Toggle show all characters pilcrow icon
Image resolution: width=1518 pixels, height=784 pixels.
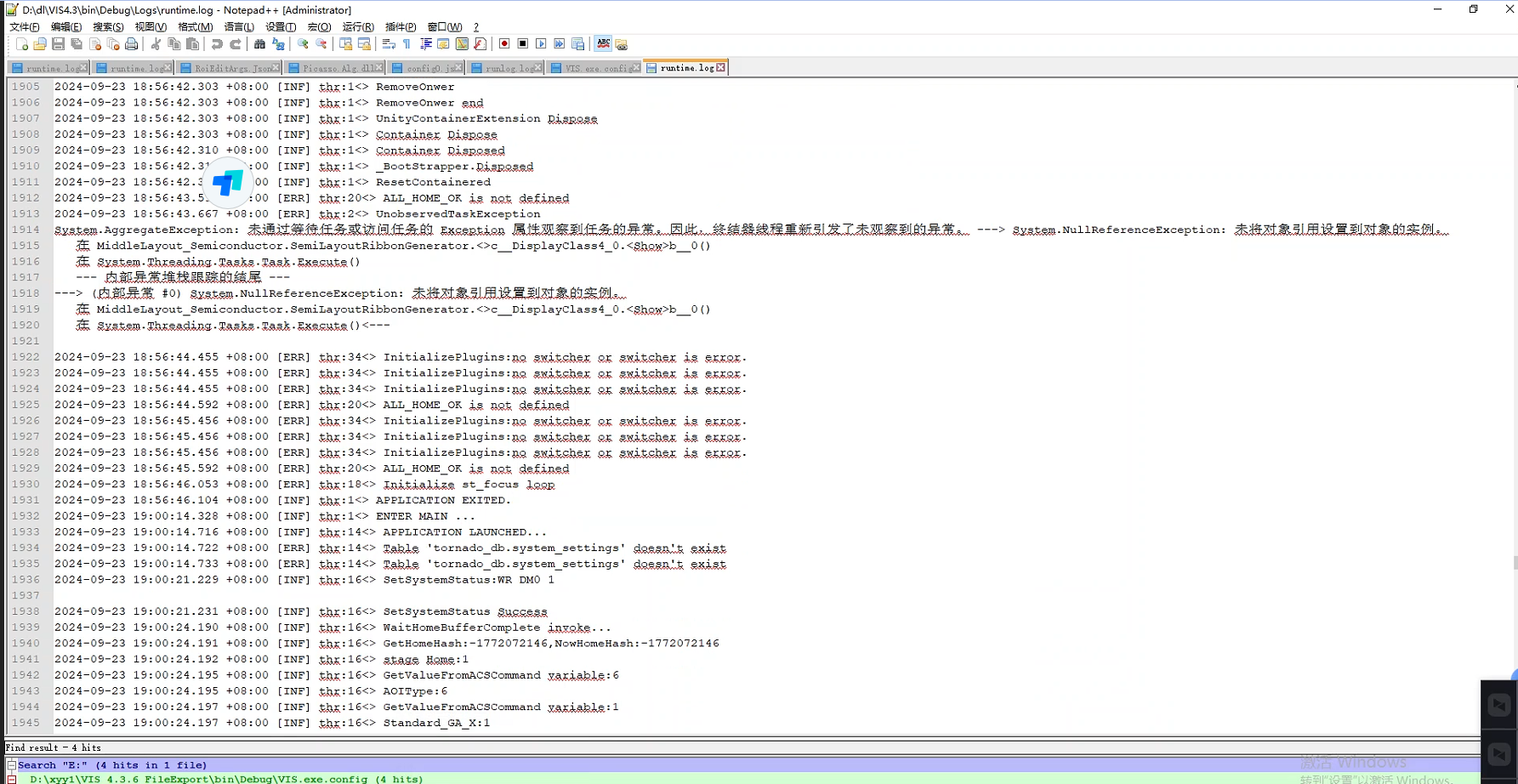coord(407,44)
